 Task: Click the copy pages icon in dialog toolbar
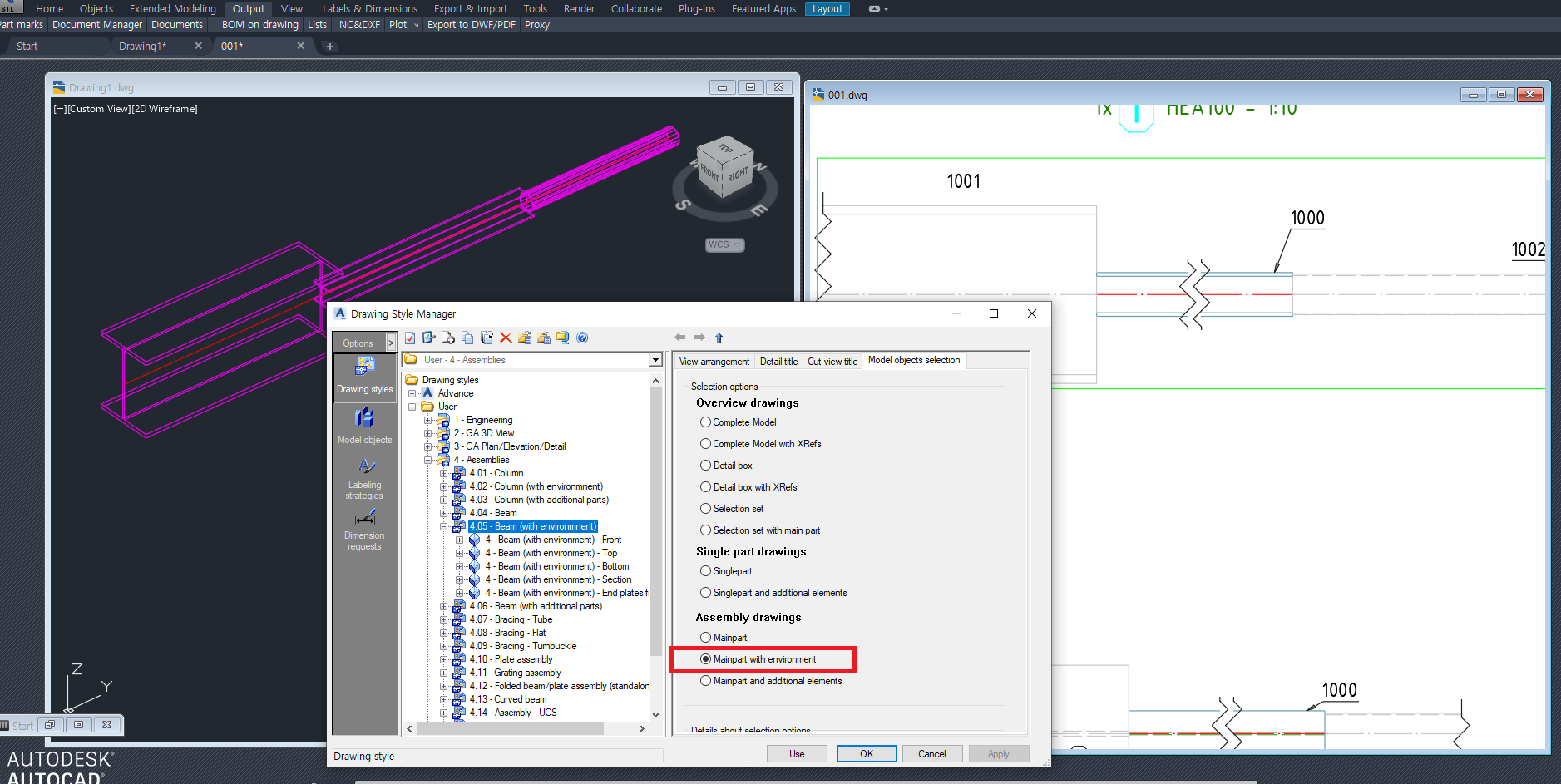pyautogui.click(x=467, y=338)
